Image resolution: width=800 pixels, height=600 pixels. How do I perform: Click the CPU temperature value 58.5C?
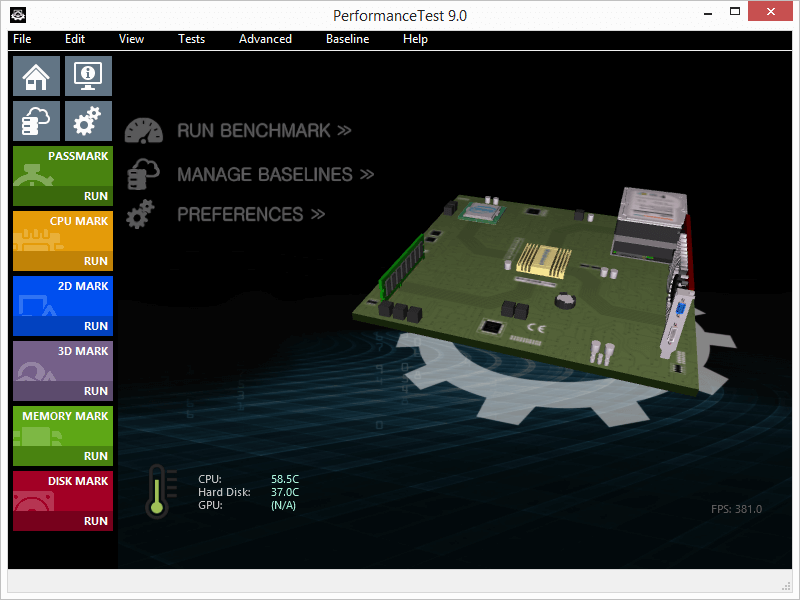click(285, 479)
